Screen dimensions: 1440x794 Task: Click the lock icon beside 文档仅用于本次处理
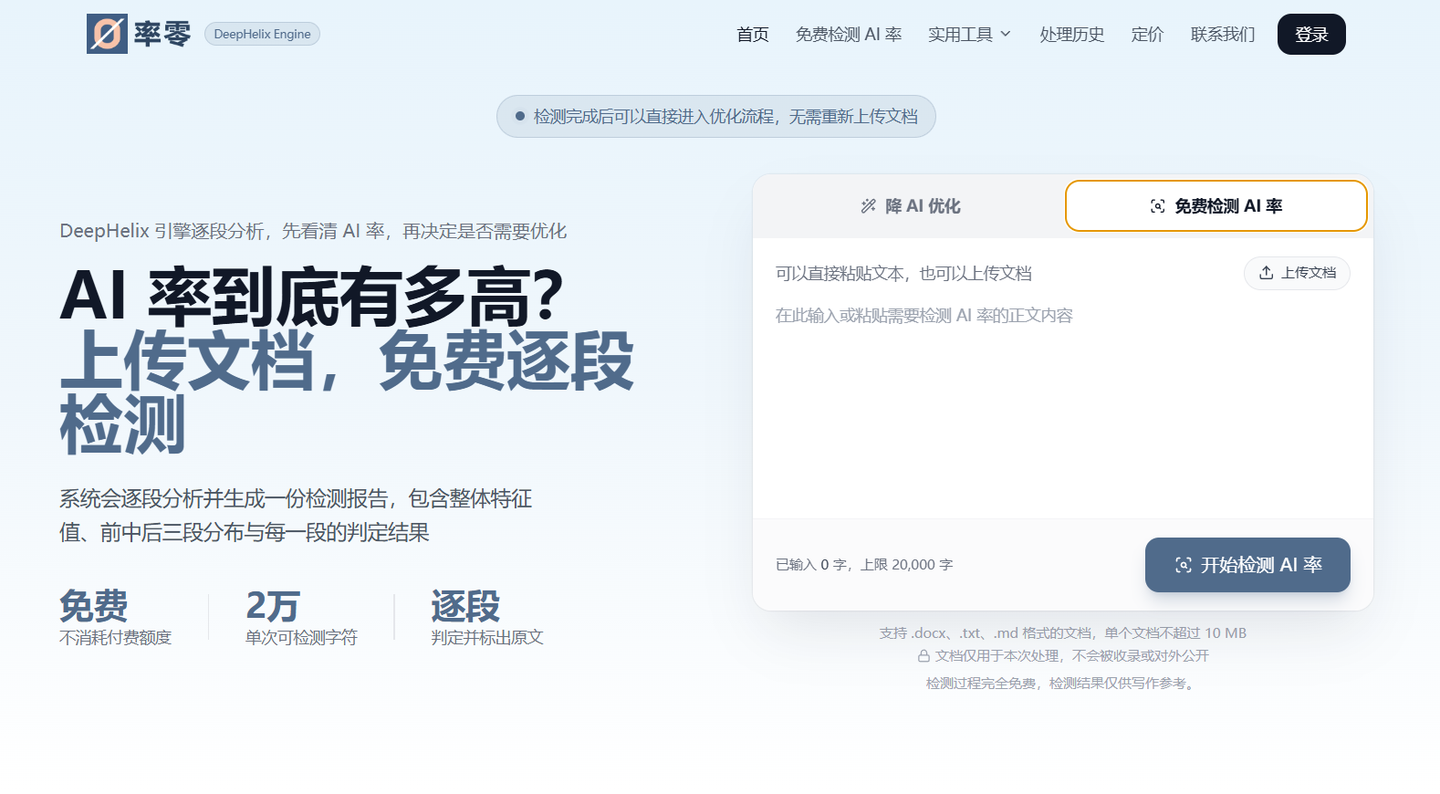point(924,657)
